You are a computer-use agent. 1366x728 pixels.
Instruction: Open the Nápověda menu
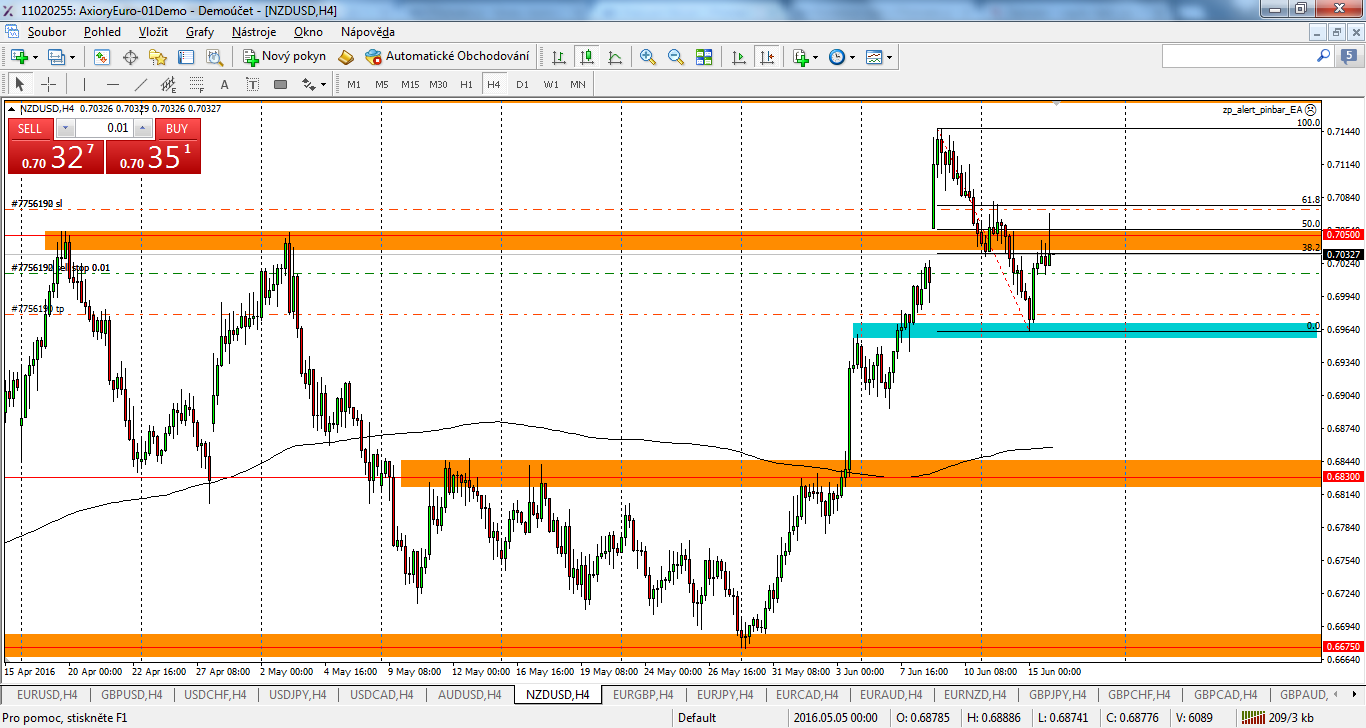click(368, 31)
